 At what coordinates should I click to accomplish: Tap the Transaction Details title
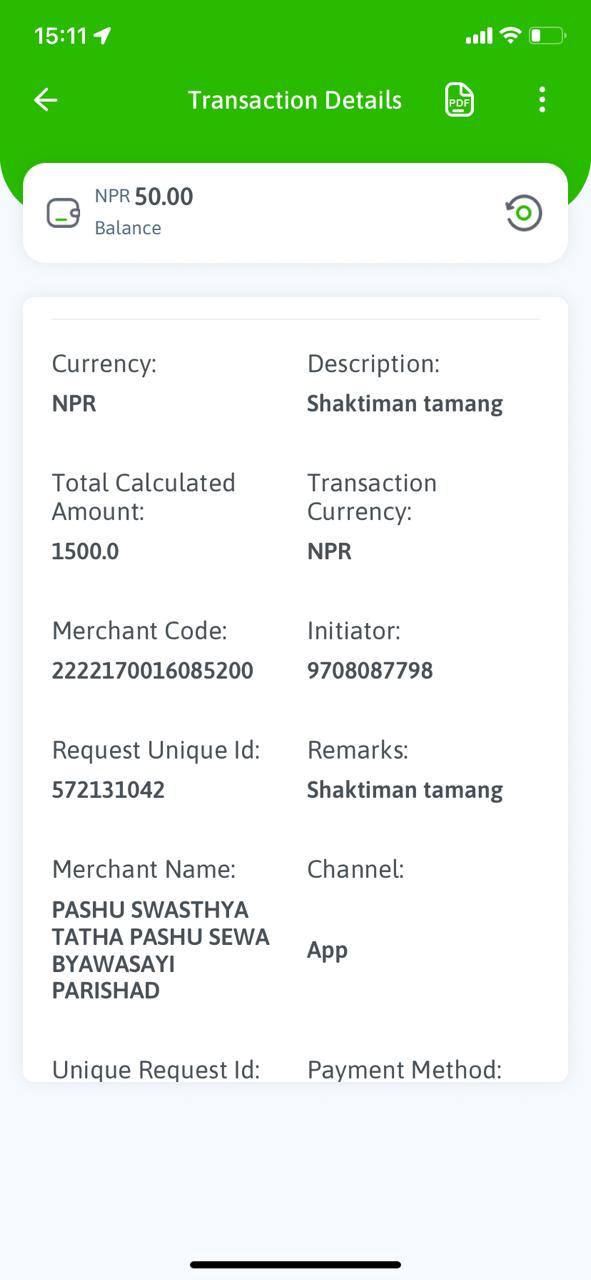coord(295,100)
